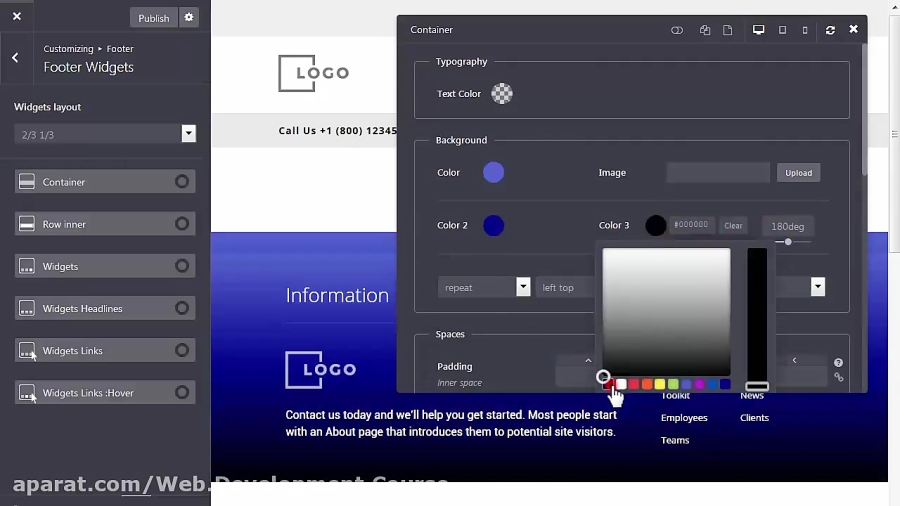Image resolution: width=900 pixels, height=506 pixels.
Task: Pick the purple-blue palette swatch
Action: pos(686,384)
